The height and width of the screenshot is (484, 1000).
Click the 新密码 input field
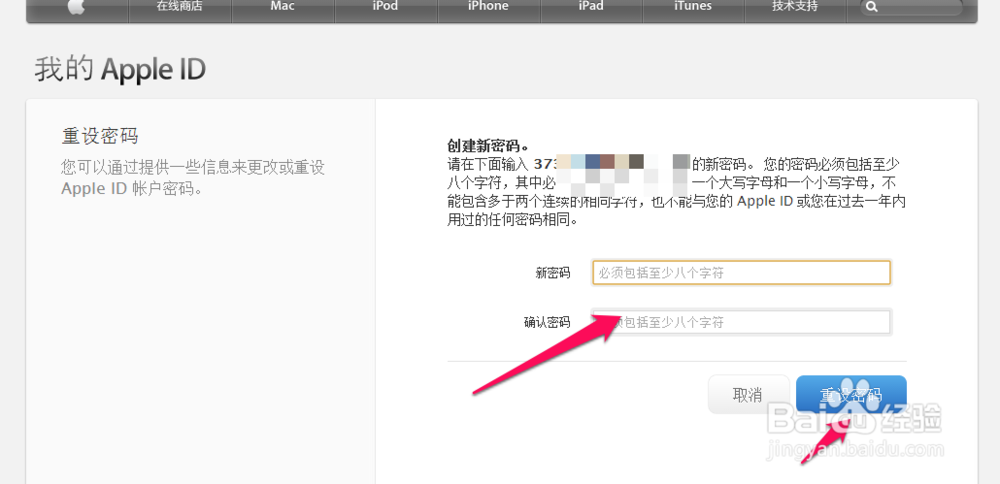(x=741, y=273)
